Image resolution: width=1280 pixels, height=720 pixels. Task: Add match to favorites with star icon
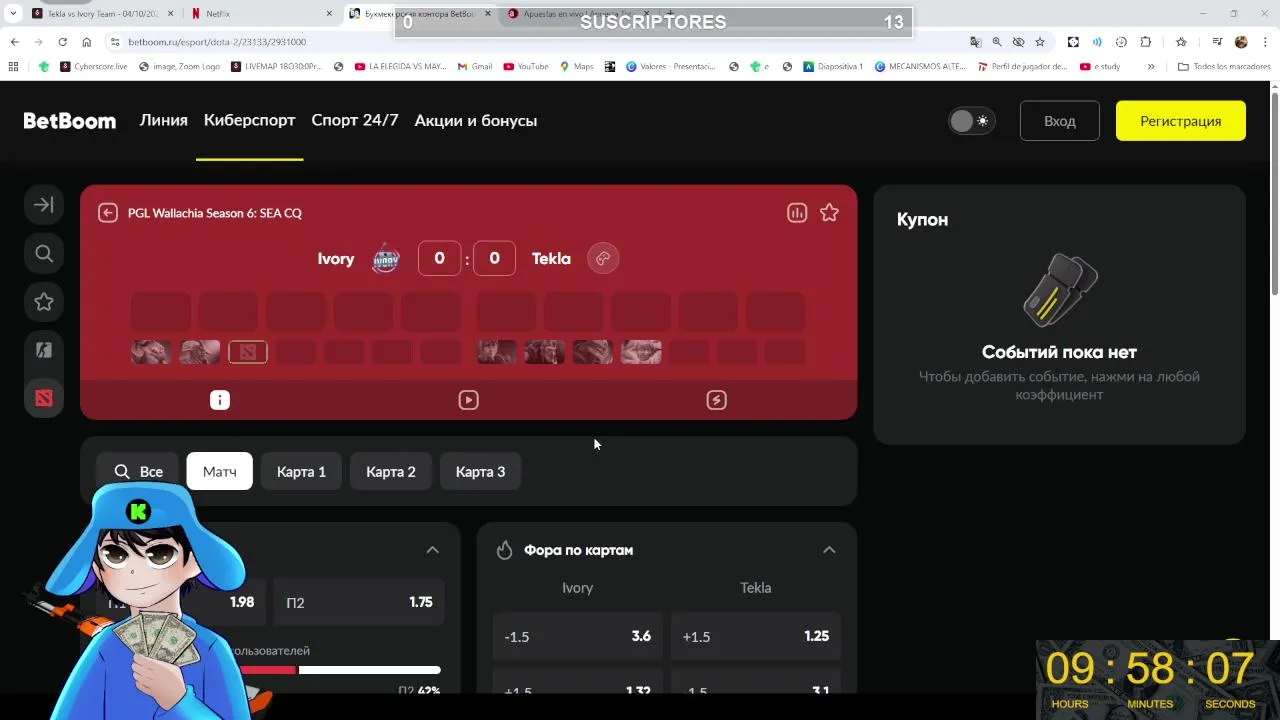[829, 213]
